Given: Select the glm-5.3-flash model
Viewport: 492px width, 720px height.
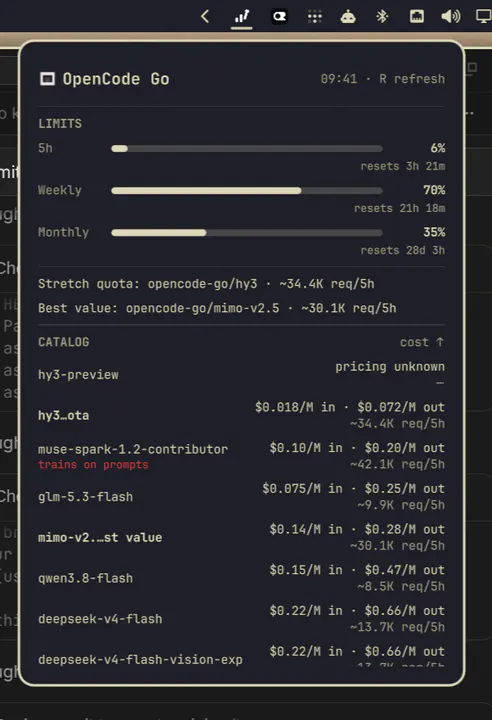Looking at the screenshot, I should (85, 497).
